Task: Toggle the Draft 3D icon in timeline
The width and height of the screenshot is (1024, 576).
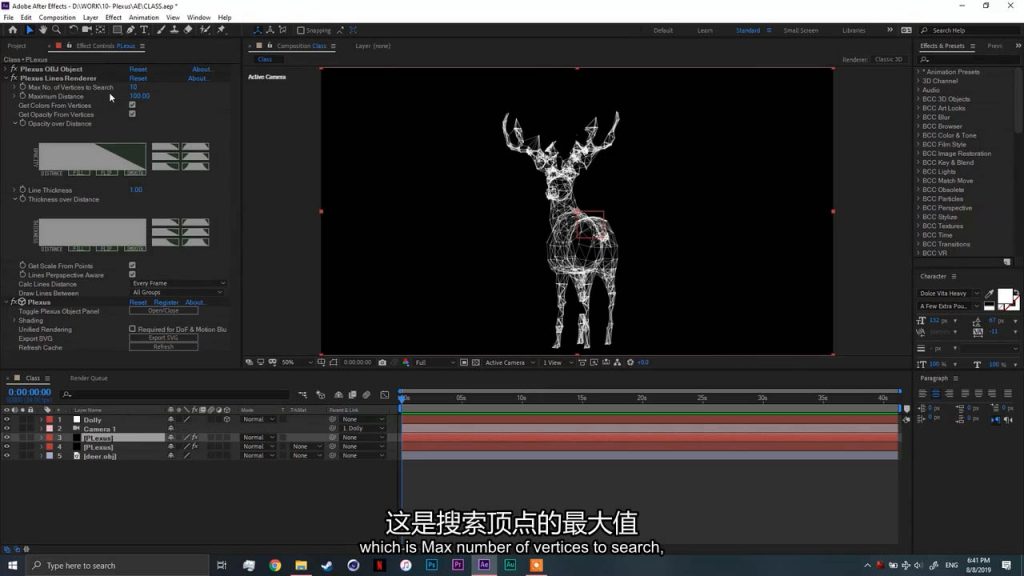Action: click(x=321, y=394)
